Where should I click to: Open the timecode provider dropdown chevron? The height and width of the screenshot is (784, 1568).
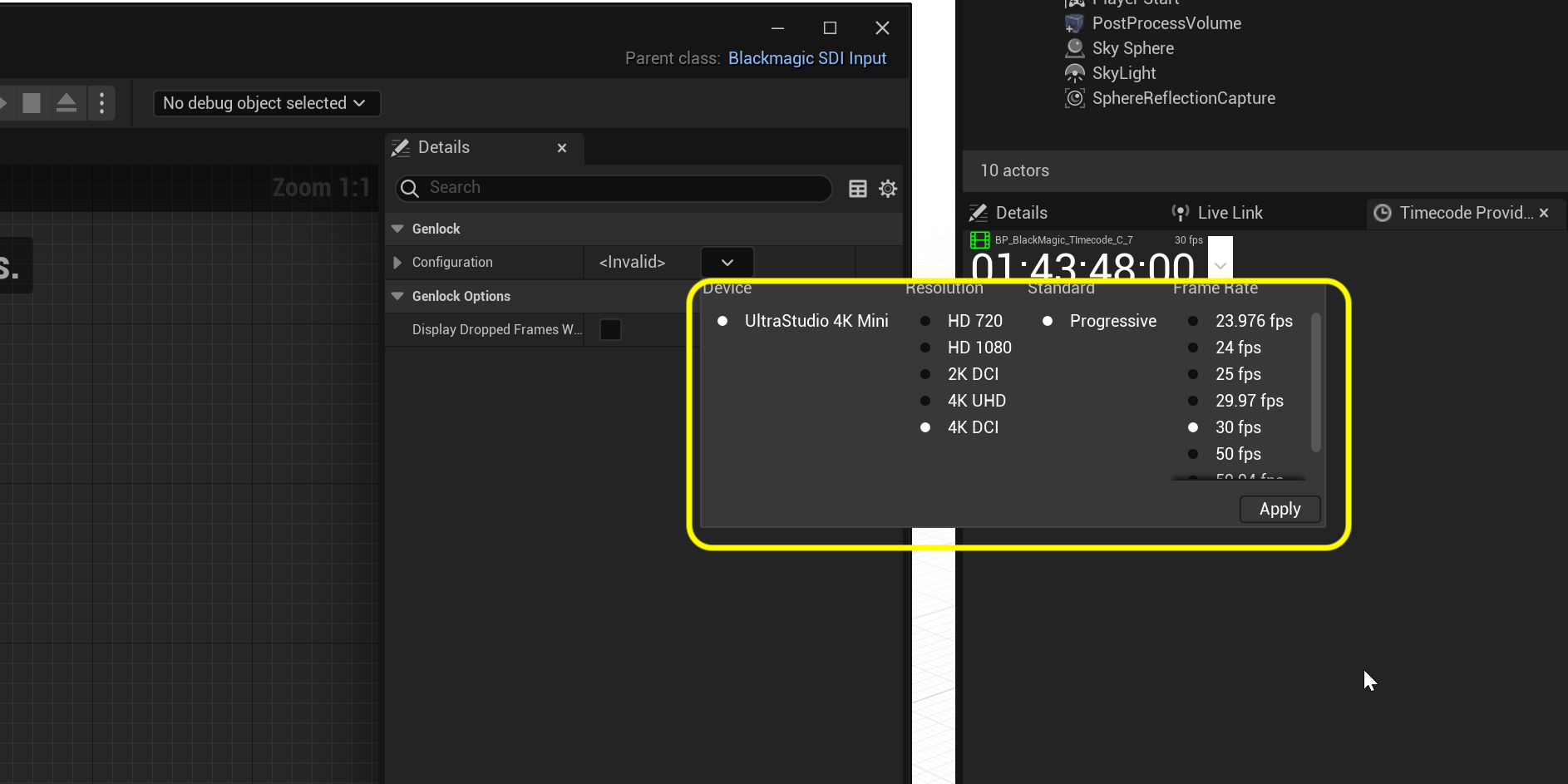tap(1220, 266)
